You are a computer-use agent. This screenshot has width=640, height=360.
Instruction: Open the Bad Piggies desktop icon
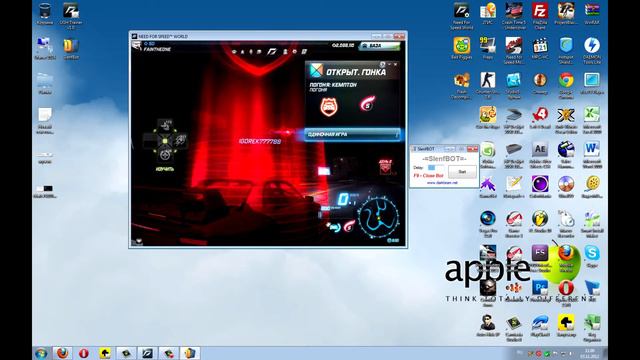click(462, 49)
